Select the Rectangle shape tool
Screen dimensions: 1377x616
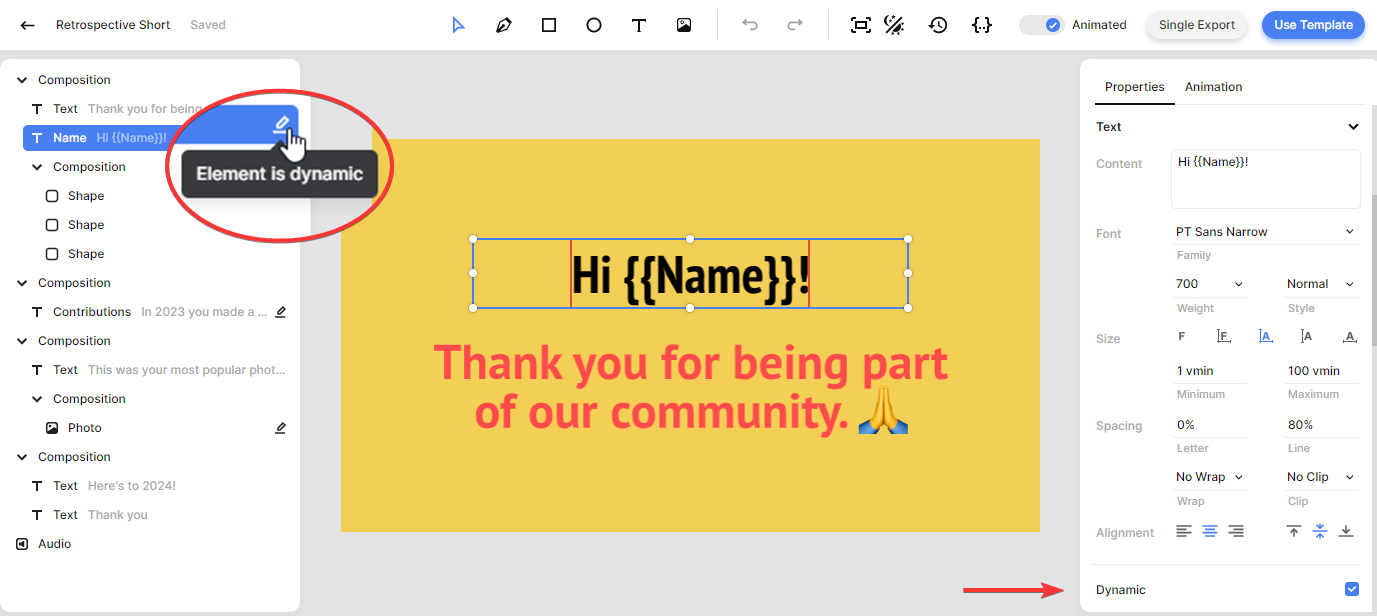[549, 25]
